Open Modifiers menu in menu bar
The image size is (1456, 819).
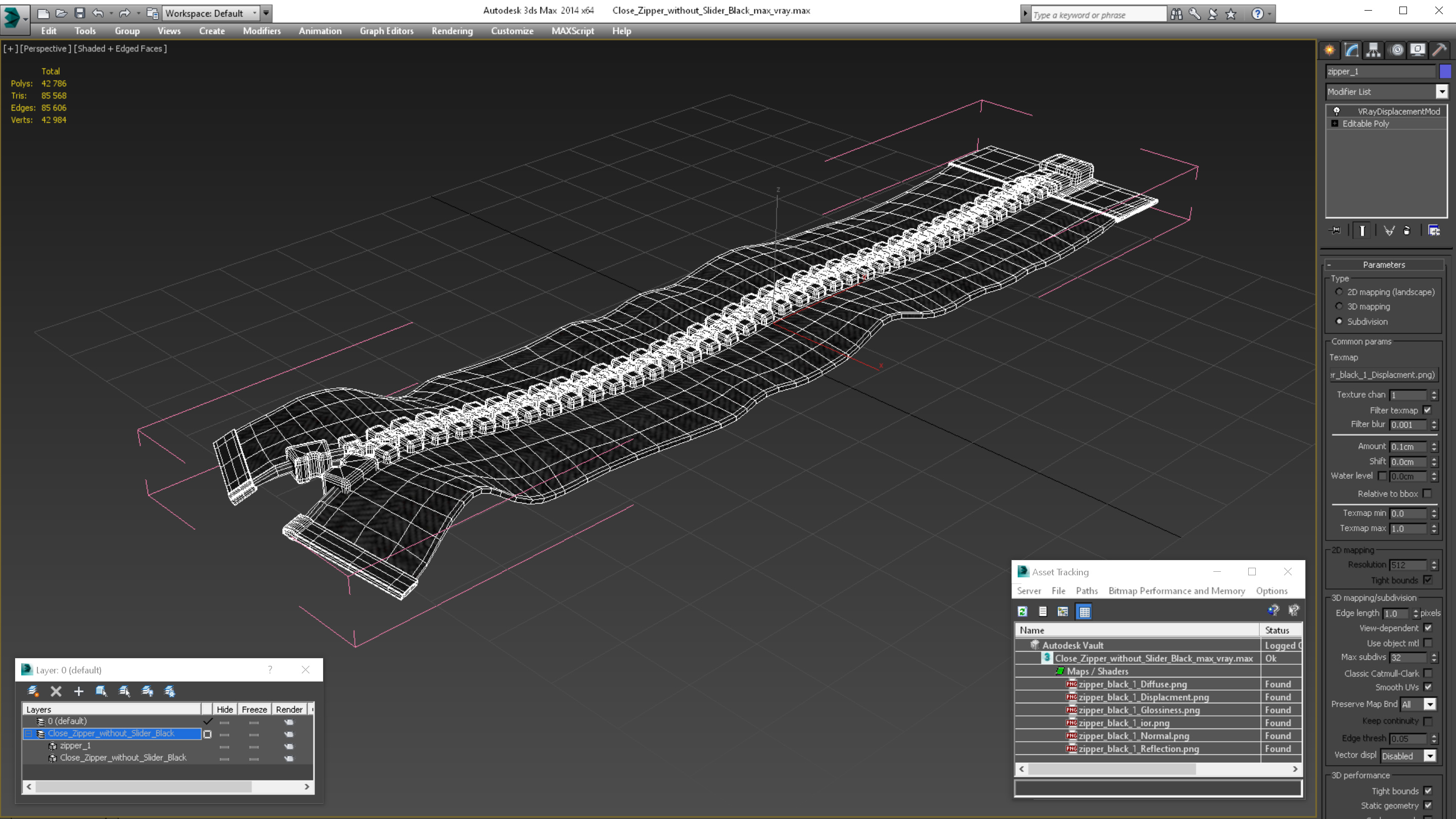(260, 31)
